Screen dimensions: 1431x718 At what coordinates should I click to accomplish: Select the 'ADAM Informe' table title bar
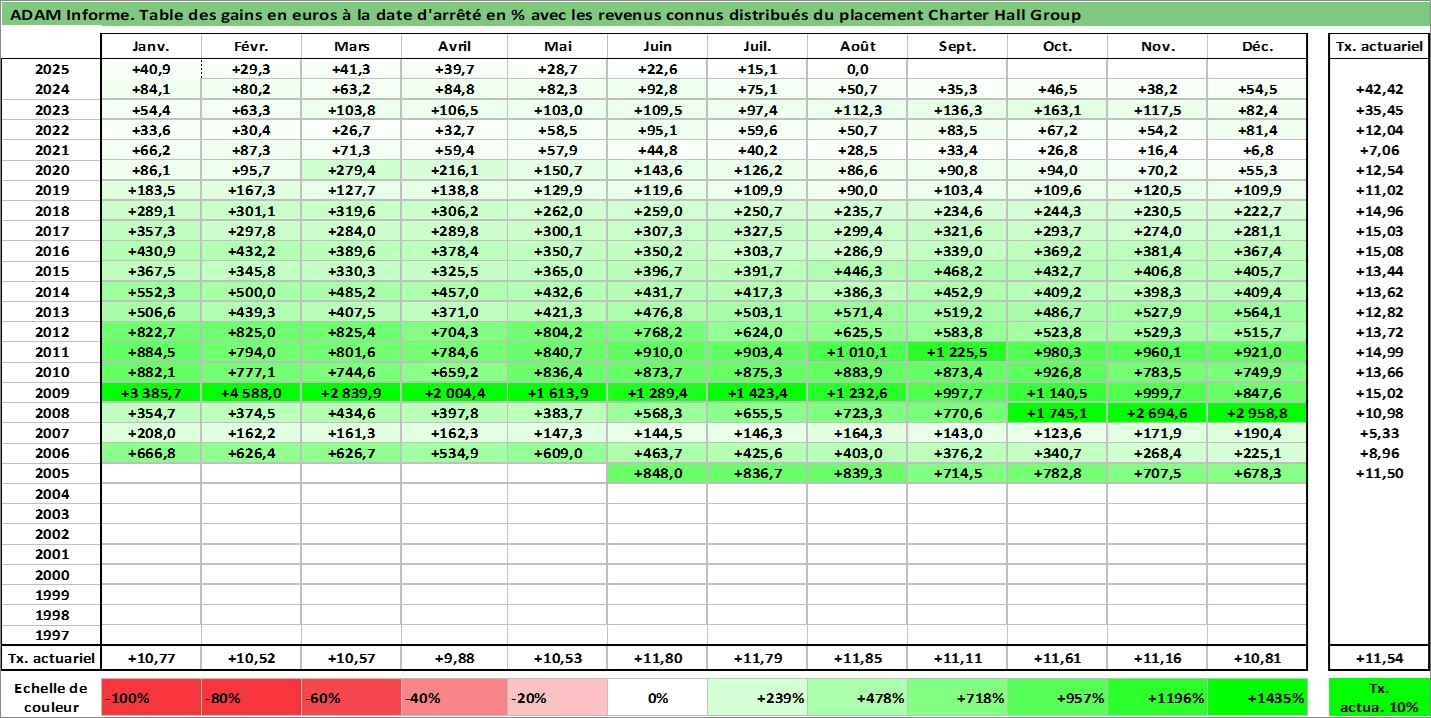[715, 15]
